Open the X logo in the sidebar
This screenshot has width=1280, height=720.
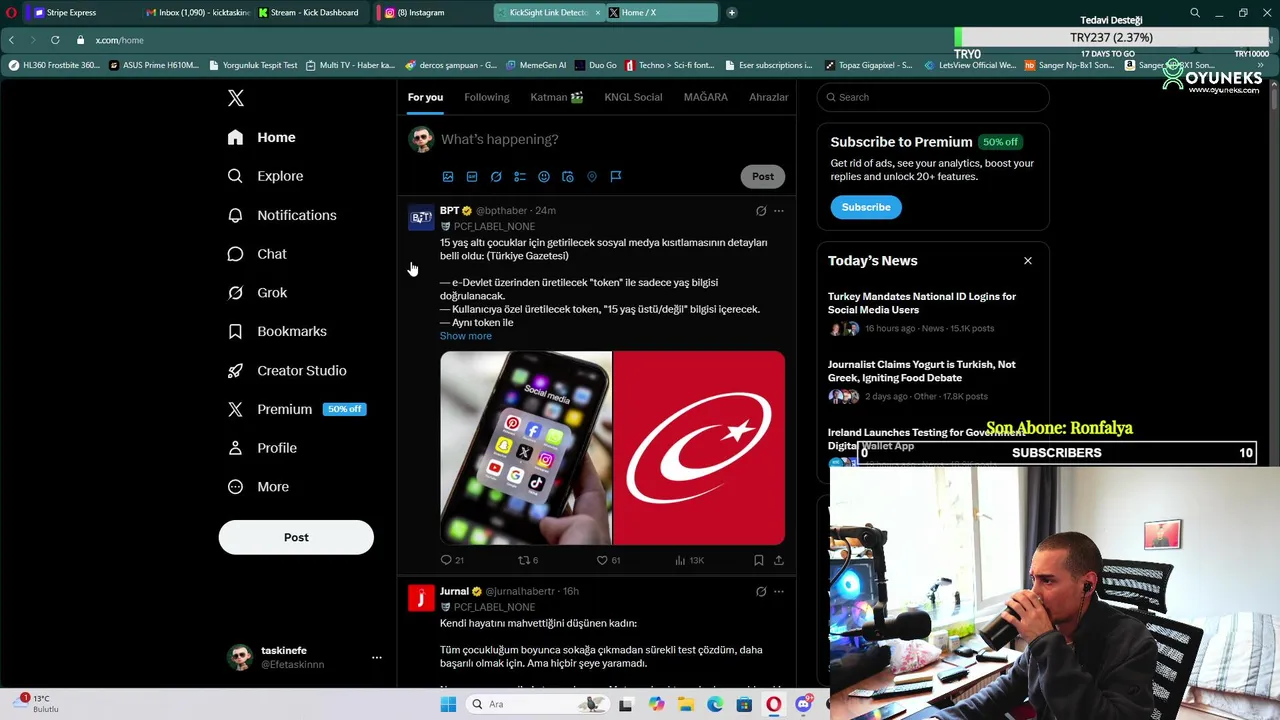(236, 98)
